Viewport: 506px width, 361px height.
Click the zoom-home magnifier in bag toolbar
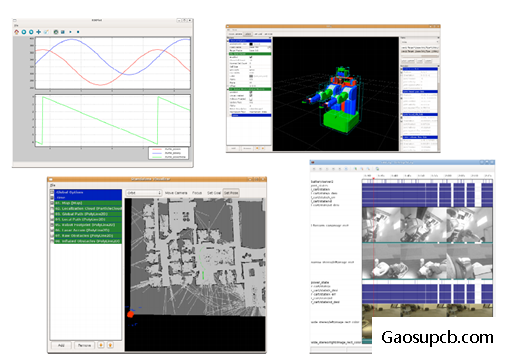(x=368, y=169)
